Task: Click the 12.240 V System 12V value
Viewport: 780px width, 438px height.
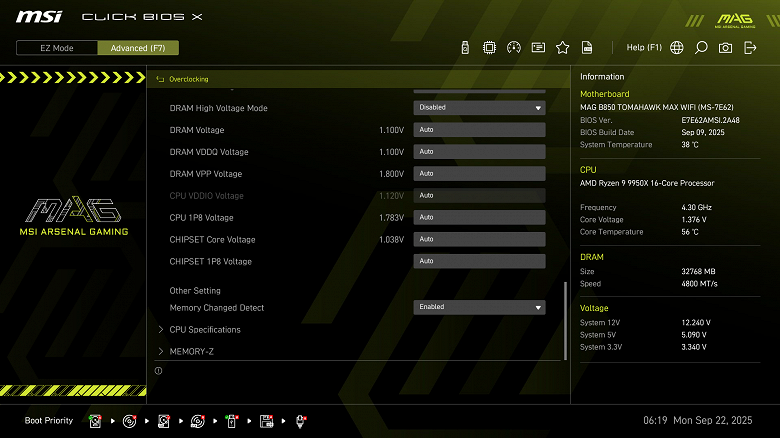Action: pos(696,323)
